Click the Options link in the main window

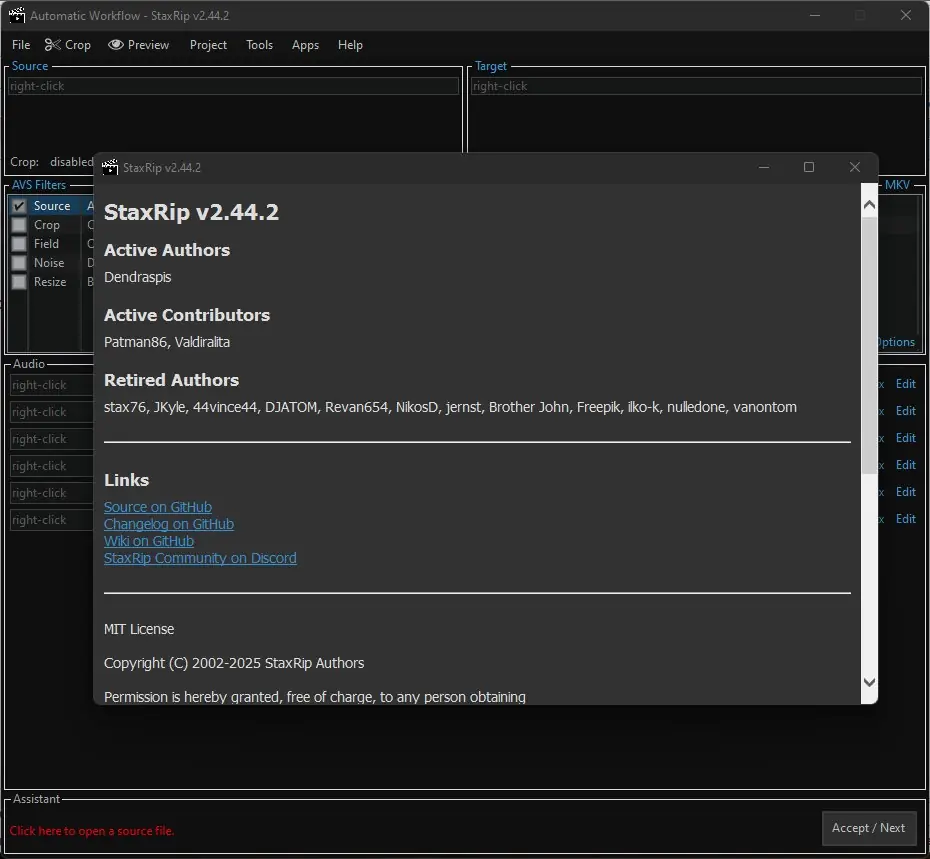click(x=896, y=342)
